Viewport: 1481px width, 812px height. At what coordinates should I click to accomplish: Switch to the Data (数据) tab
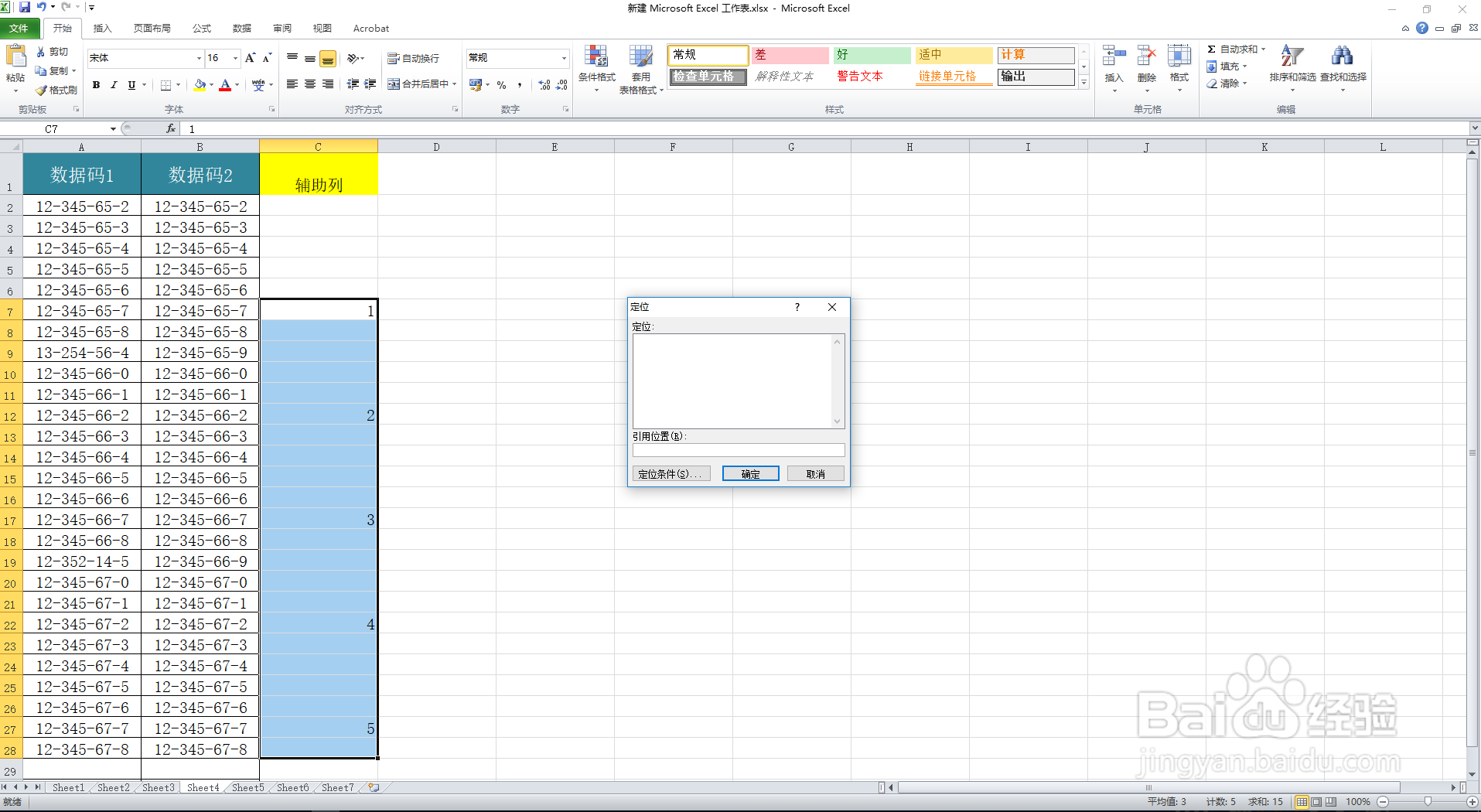pos(242,29)
